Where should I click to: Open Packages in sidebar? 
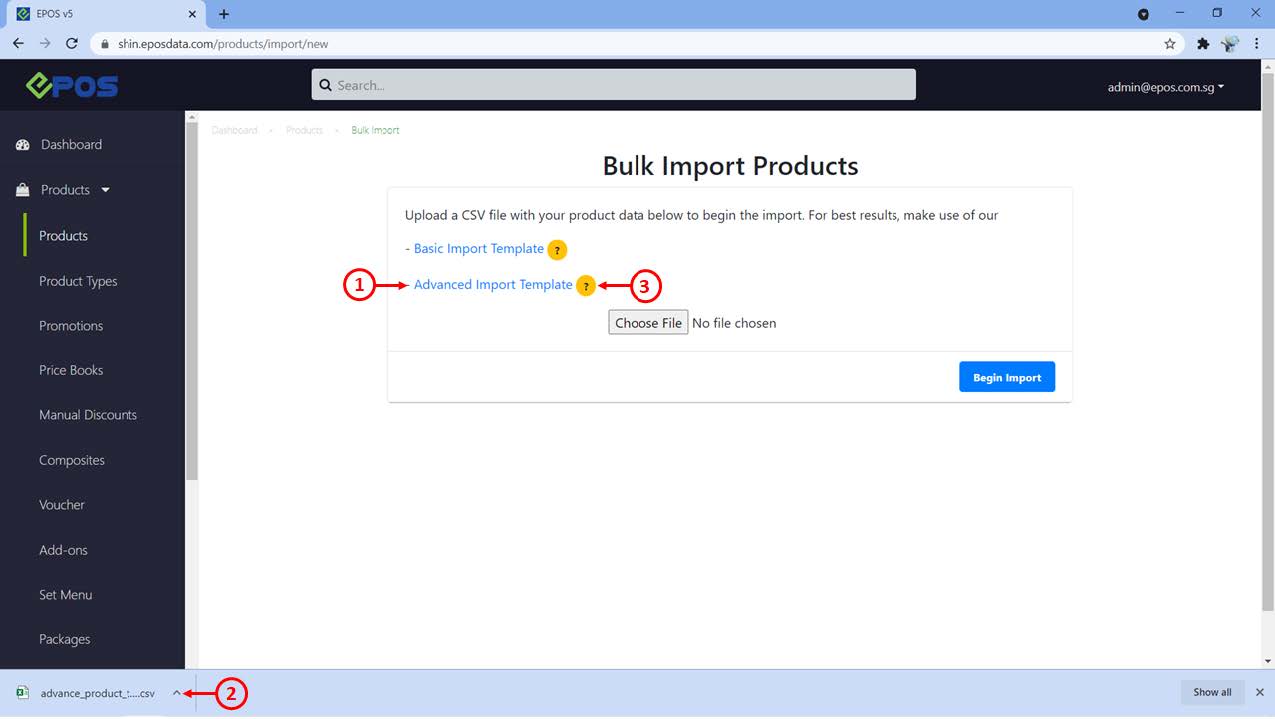[64, 639]
